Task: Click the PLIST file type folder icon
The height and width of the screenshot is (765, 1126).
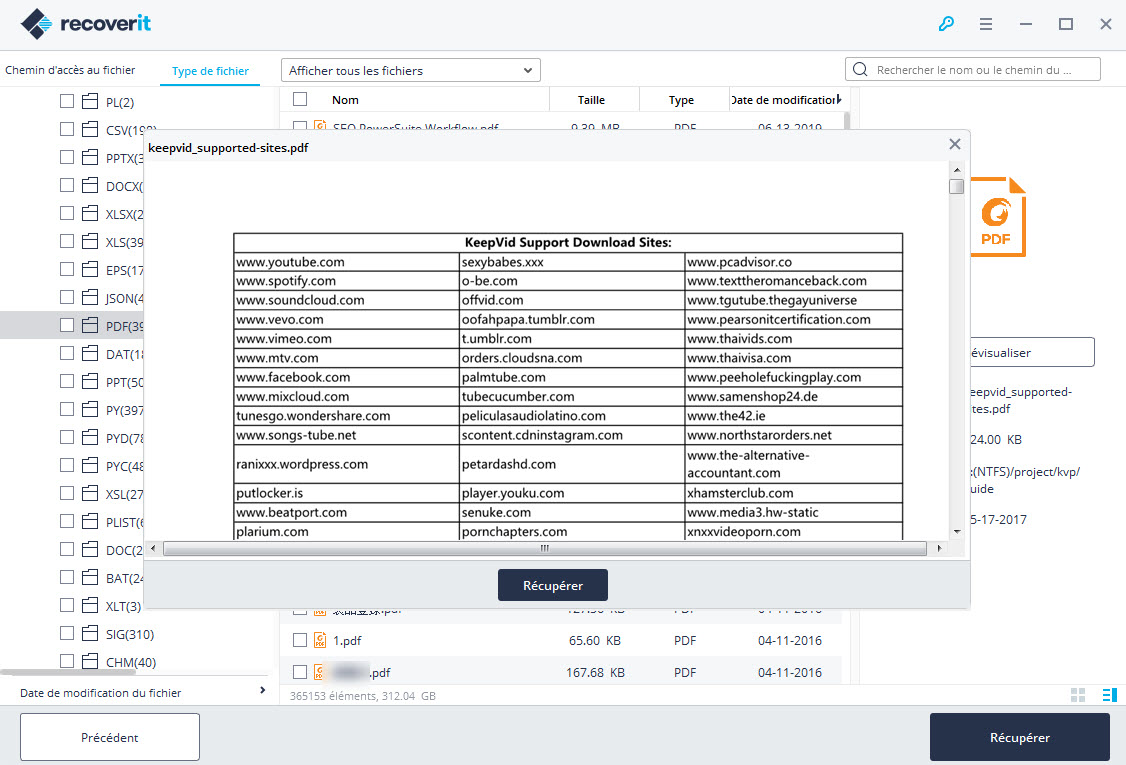Action: [90, 521]
